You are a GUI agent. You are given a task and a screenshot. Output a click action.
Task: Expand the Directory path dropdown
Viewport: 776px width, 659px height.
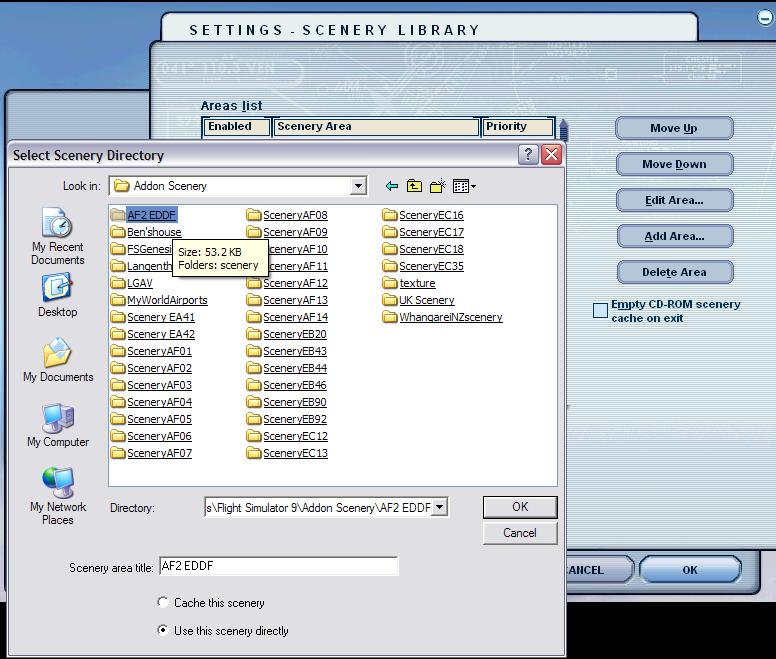click(440, 508)
